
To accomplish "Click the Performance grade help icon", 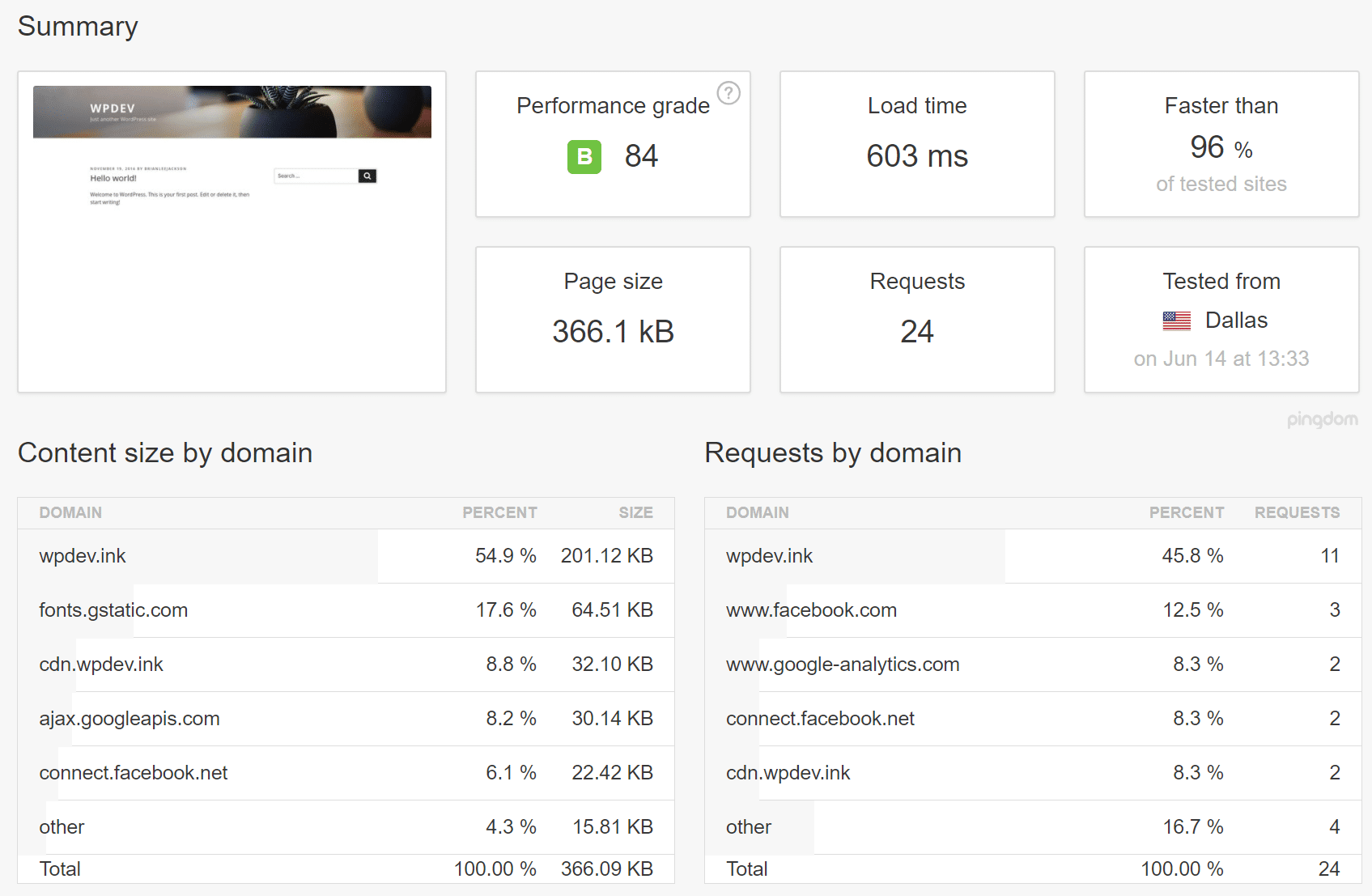I will coord(729,93).
